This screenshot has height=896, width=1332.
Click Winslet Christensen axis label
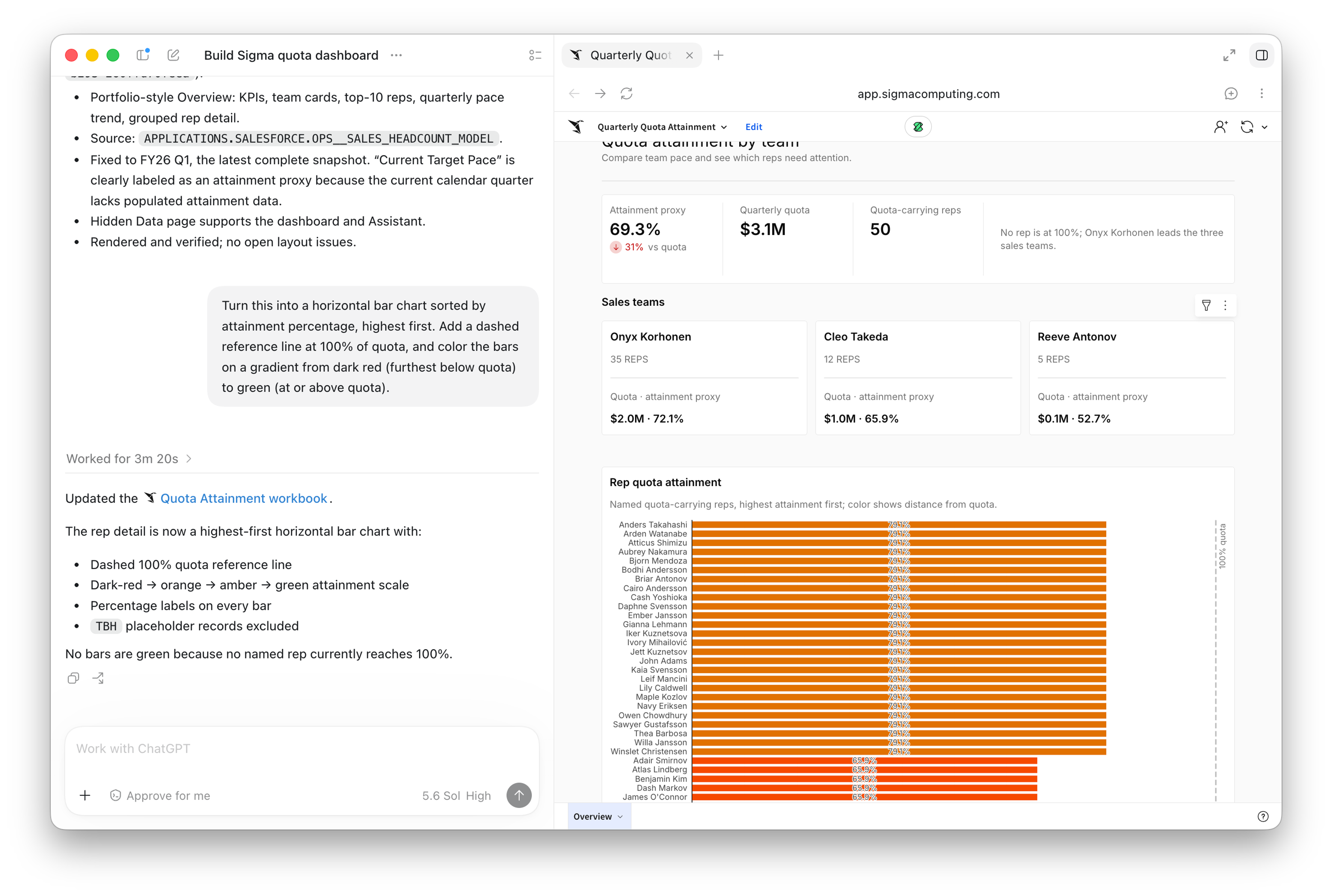pyautogui.click(x=648, y=751)
